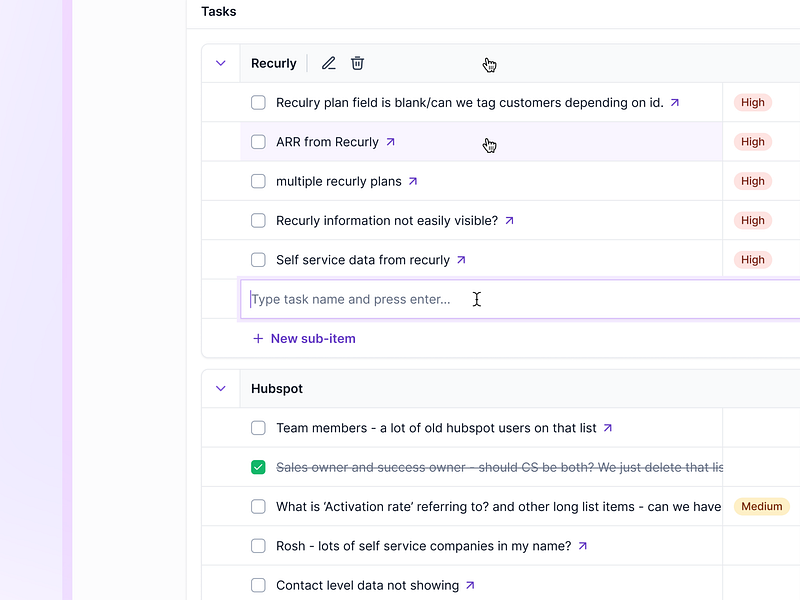
Task: Check the 'ARR from Recurly' task checkbox
Action: (258, 141)
